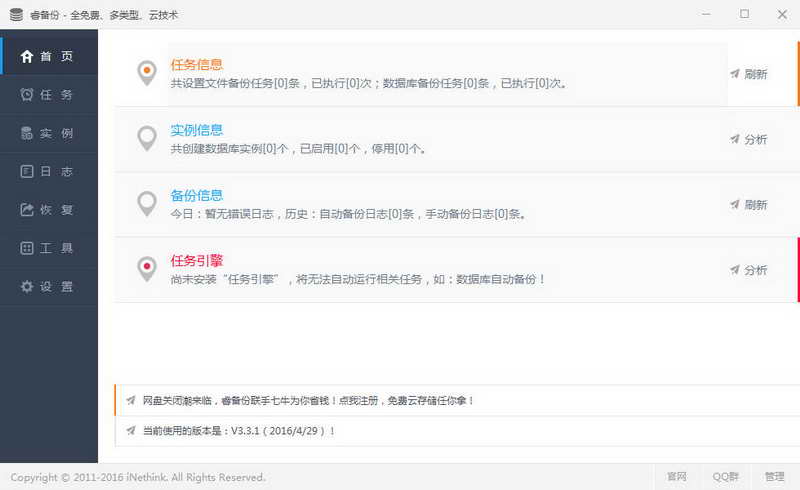Open 设置 settings from the sidebar
The height and width of the screenshot is (490, 800).
point(49,287)
